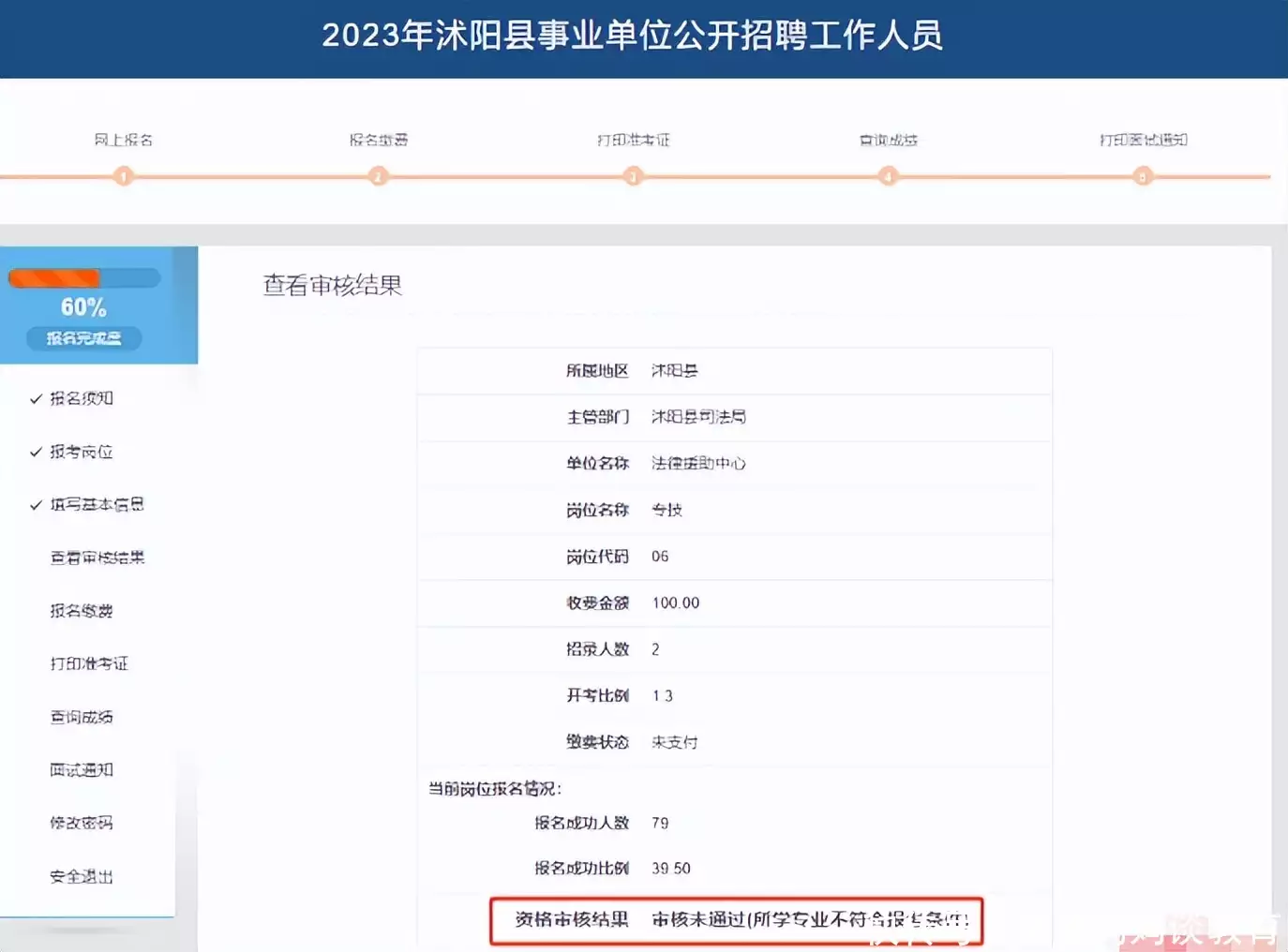Click the 招录人数 value 2
The height and width of the screenshot is (952, 1288).
point(655,649)
